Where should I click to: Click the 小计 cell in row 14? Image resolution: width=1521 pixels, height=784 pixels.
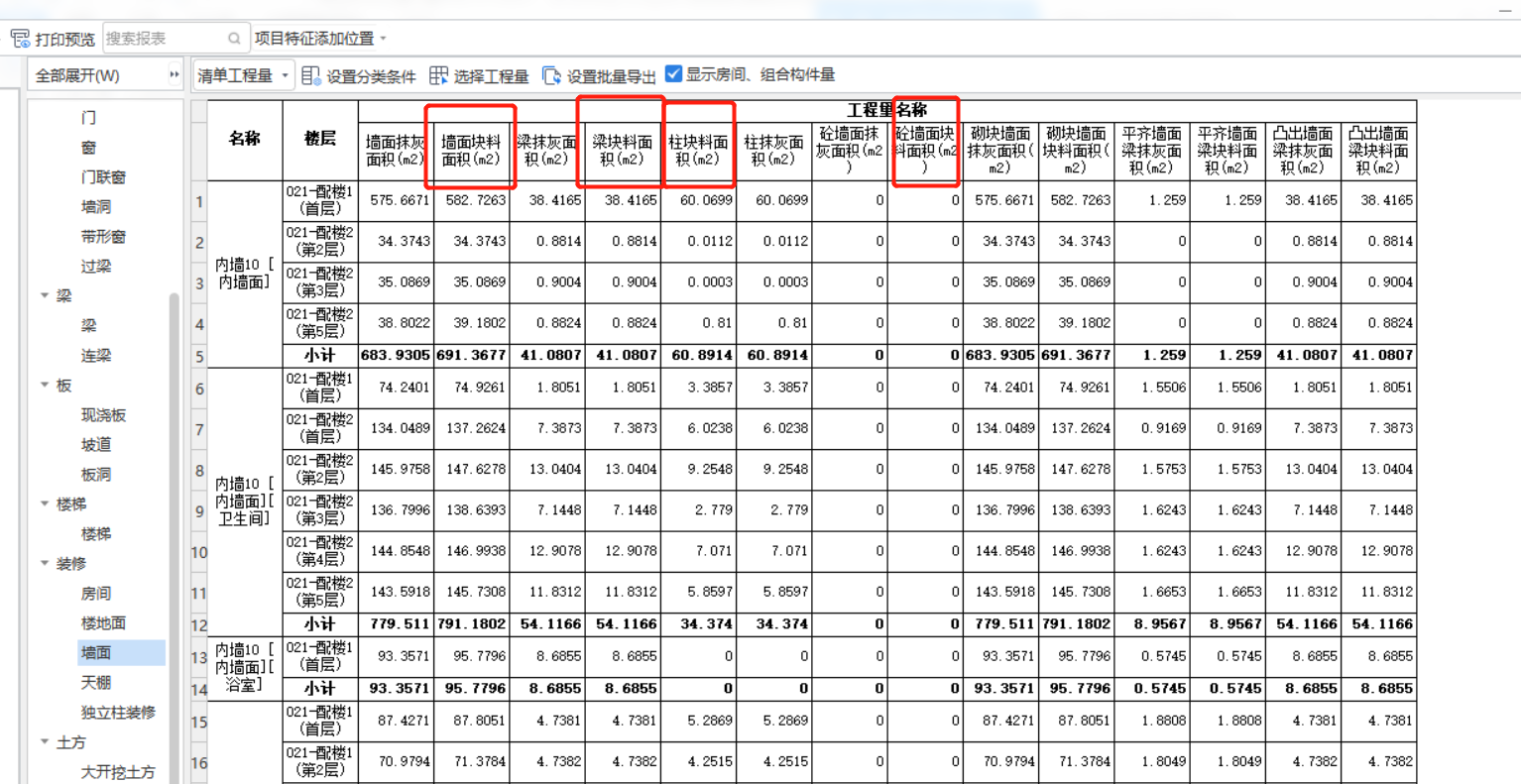[x=320, y=688]
